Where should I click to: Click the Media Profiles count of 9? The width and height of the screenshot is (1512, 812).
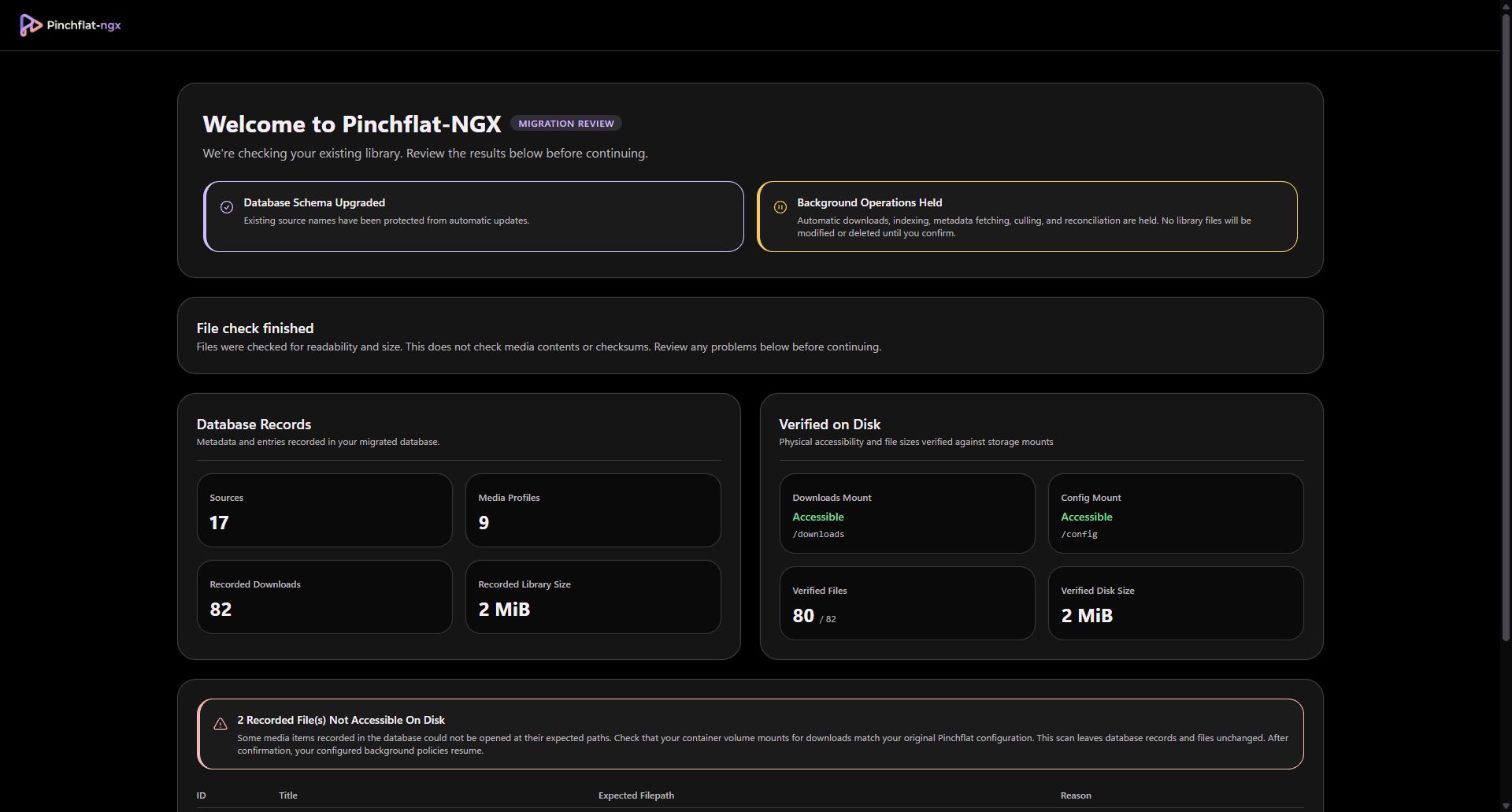click(484, 523)
